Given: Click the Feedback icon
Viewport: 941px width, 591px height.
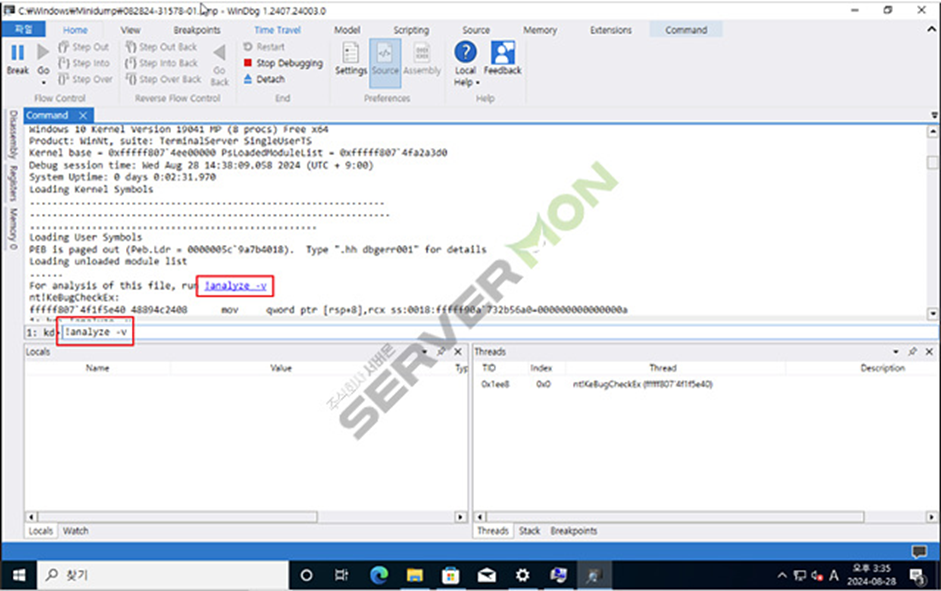Looking at the screenshot, I should [502, 58].
